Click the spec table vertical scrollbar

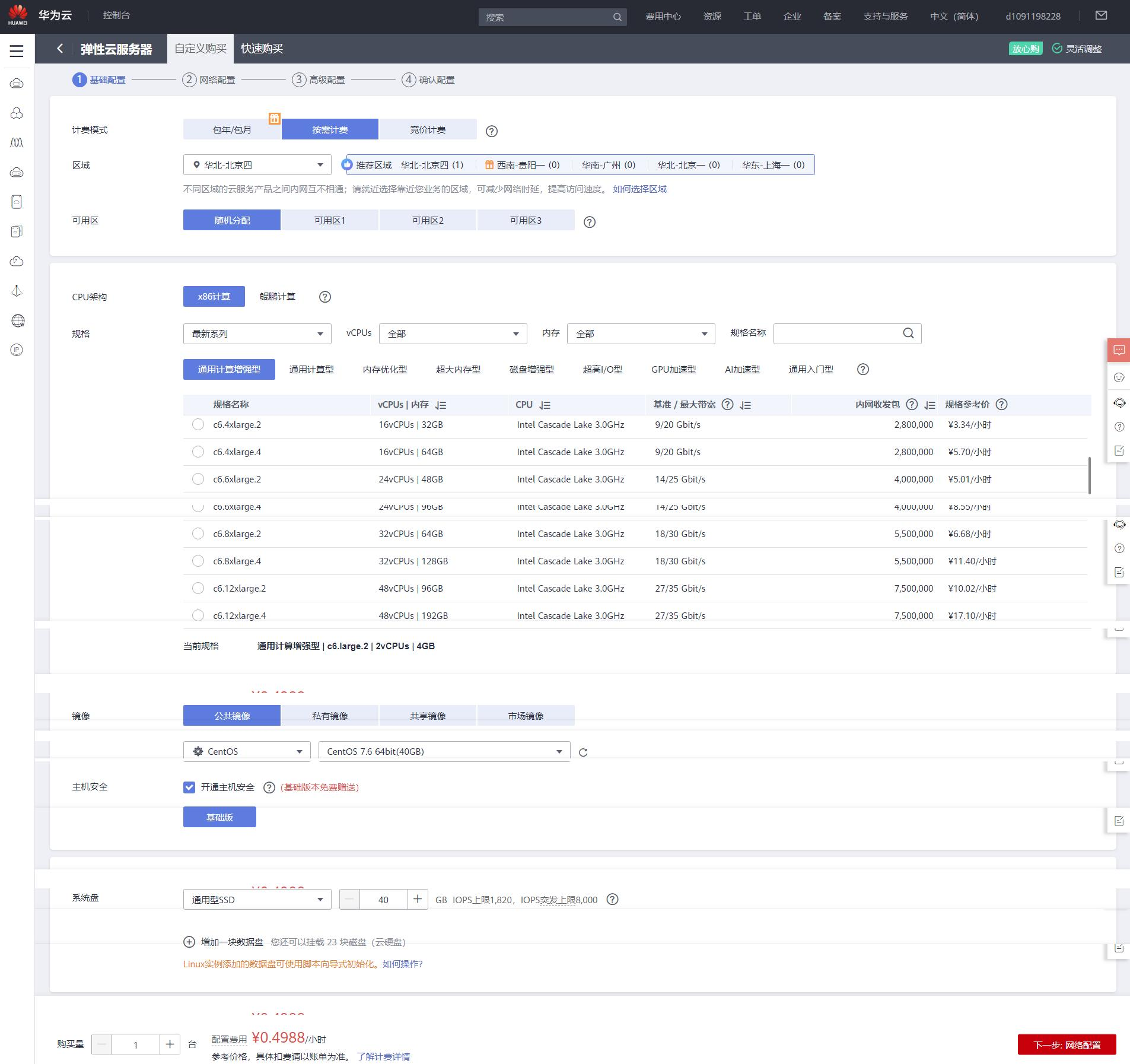(x=1089, y=475)
